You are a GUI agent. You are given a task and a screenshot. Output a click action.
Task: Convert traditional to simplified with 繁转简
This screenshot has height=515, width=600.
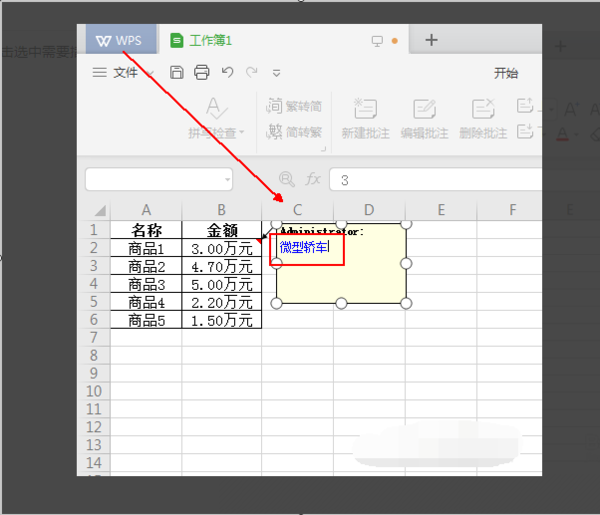pos(294,106)
